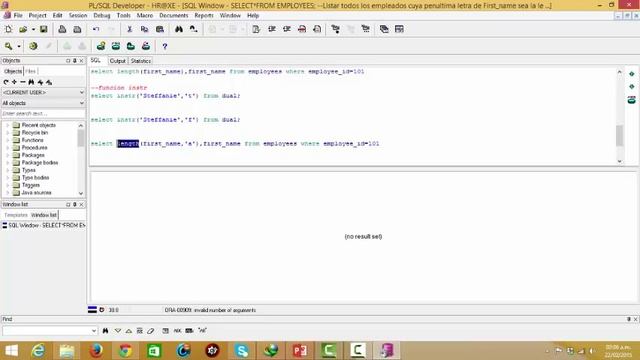Viewport: 640px width, 360px height.
Task: Click the minus icon in Objects panel toolbar
Action: click(x=23, y=82)
